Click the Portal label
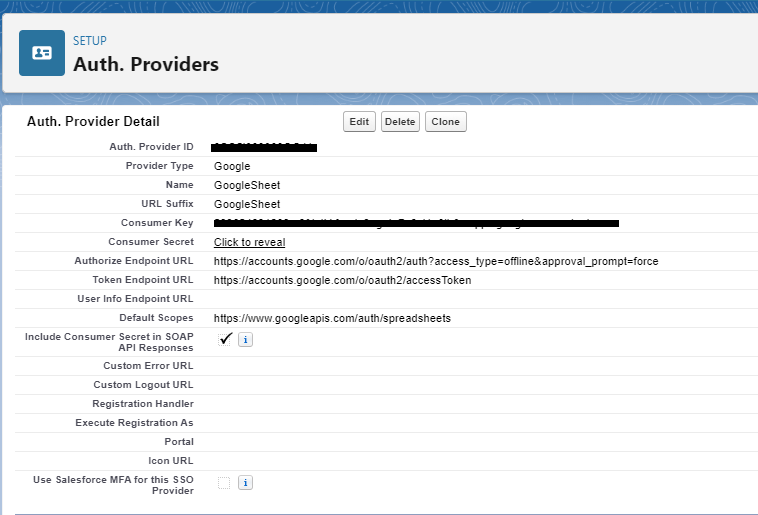Image resolution: width=758 pixels, height=515 pixels. point(179,441)
